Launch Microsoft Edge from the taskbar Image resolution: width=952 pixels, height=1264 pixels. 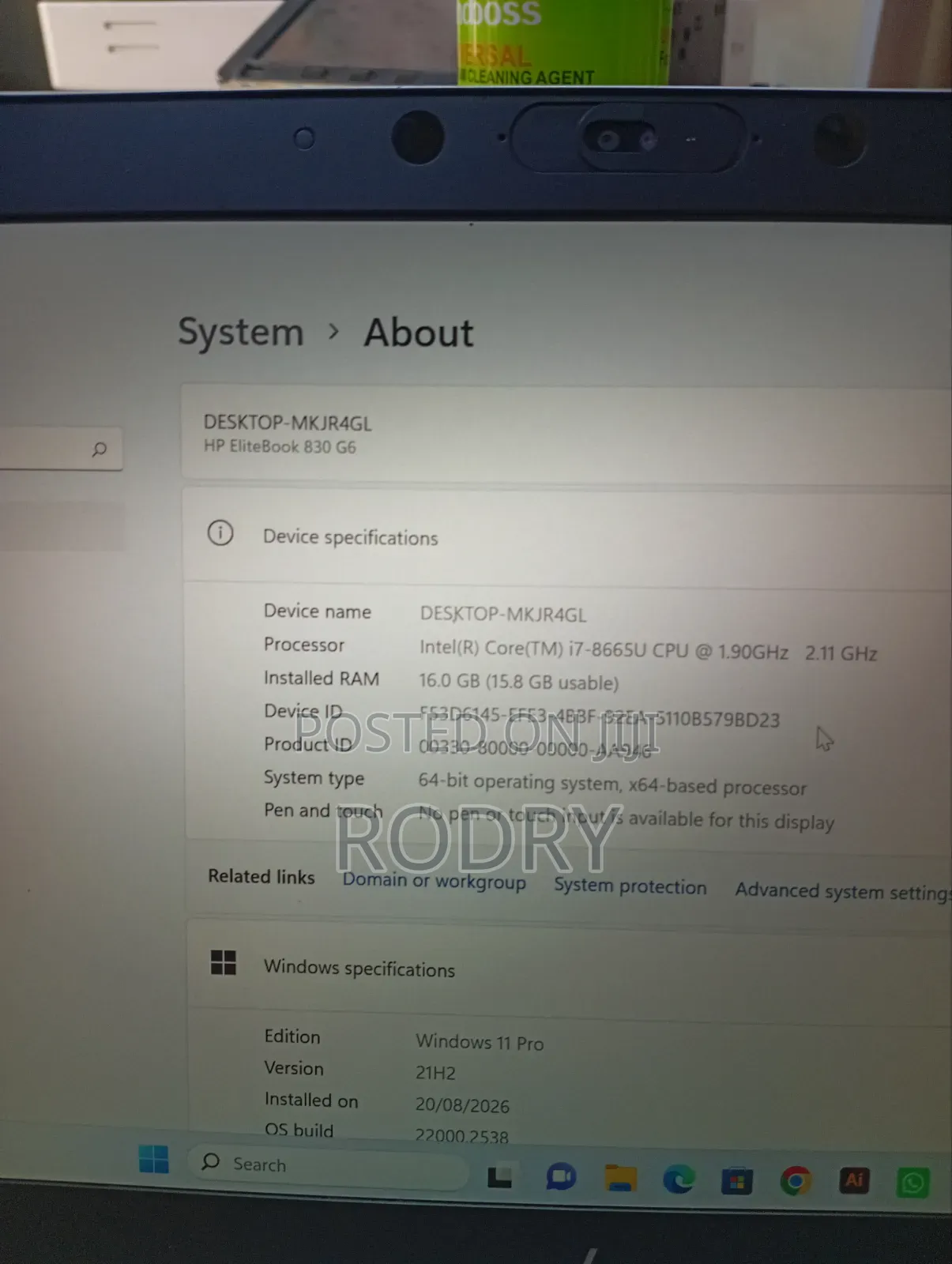(679, 1179)
